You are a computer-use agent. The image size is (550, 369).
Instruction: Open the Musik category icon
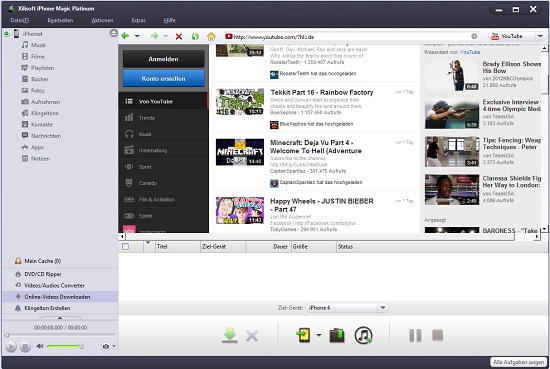[x=25, y=45]
